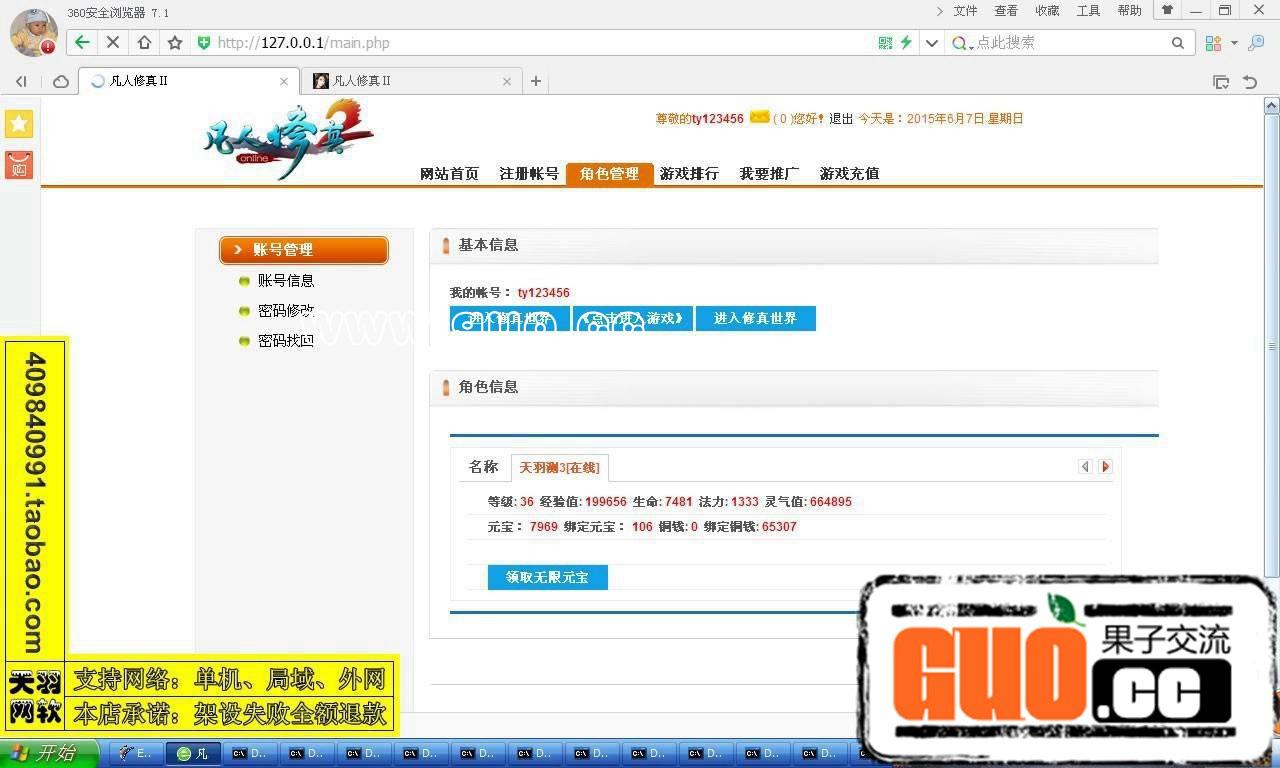Open the 账号信息 sidebar link

pos(286,281)
